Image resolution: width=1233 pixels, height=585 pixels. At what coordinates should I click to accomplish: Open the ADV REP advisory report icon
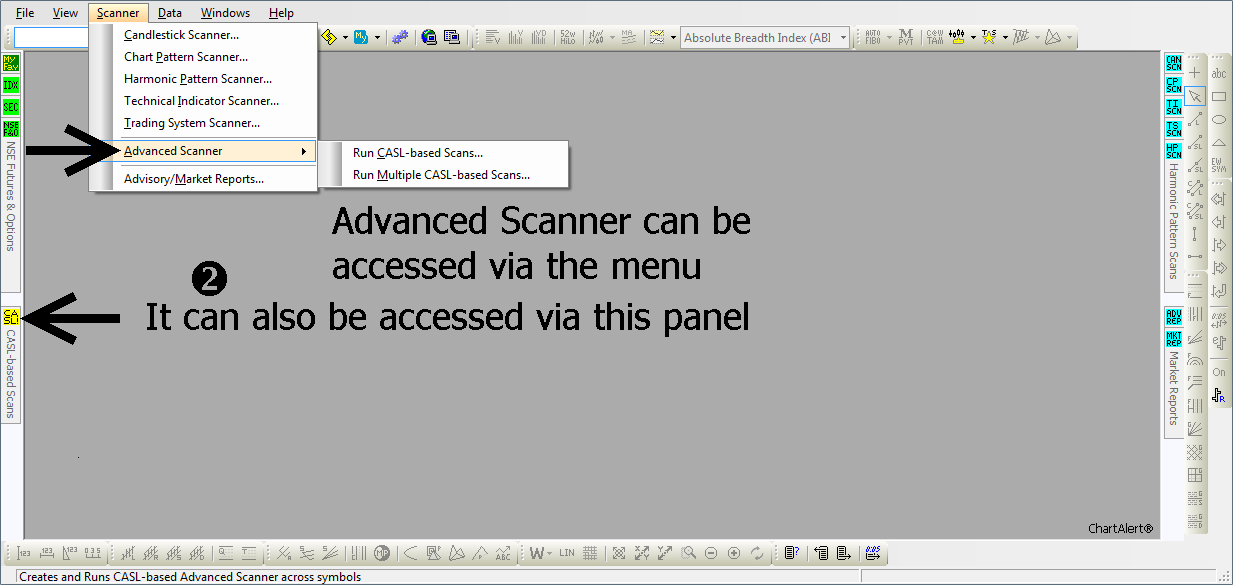(x=1173, y=317)
